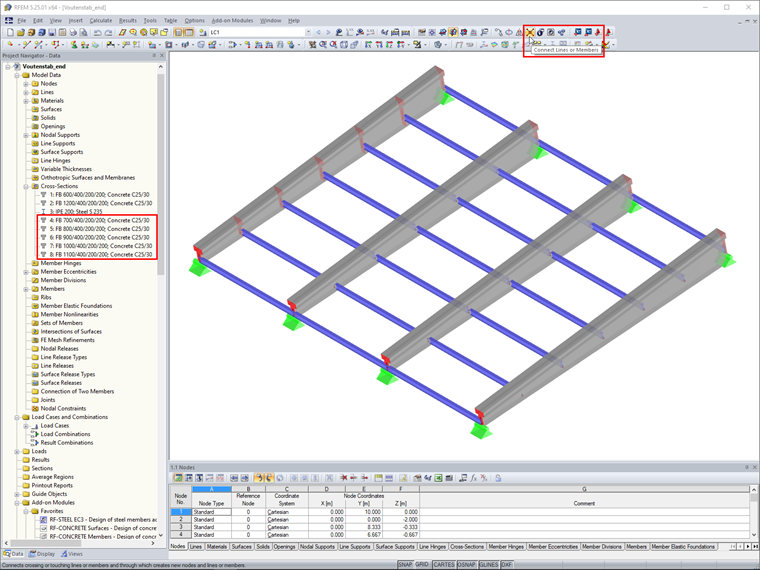Click column A header in Nodes table

(x=211, y=489)
